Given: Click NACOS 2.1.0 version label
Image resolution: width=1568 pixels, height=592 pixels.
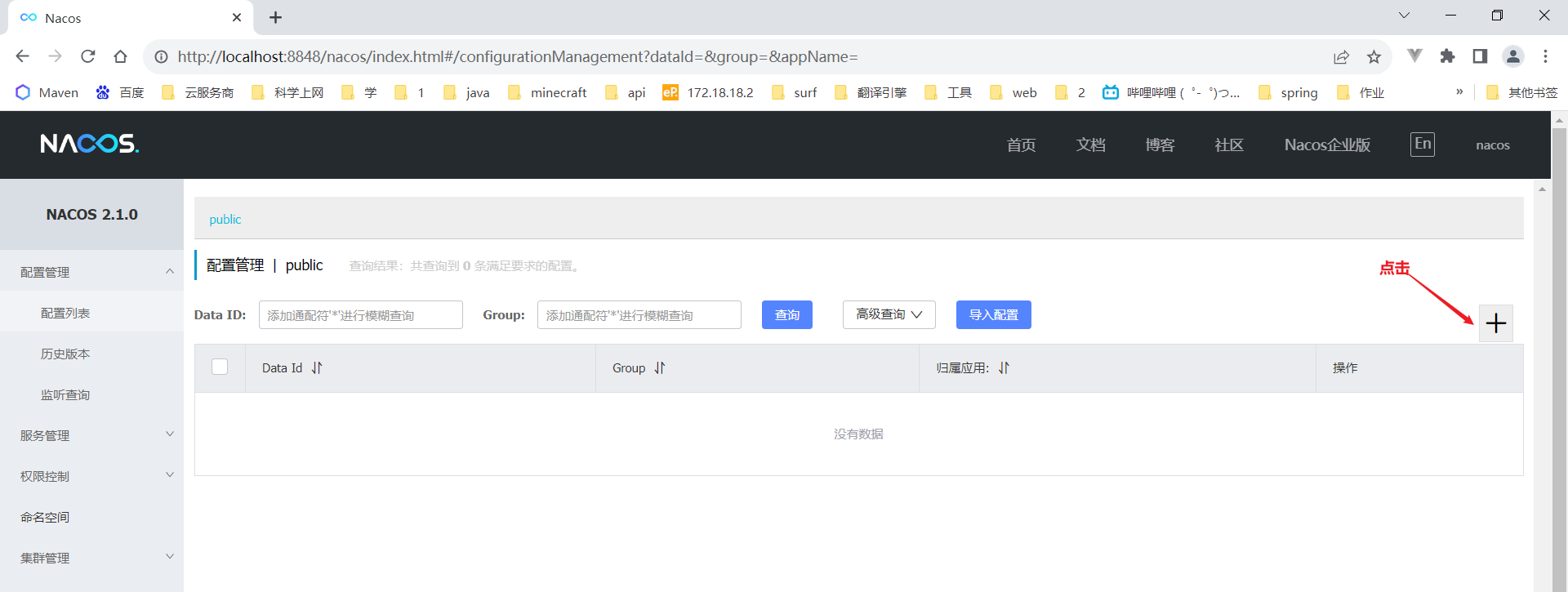Looking at the screenshot, I should [91, 214].
